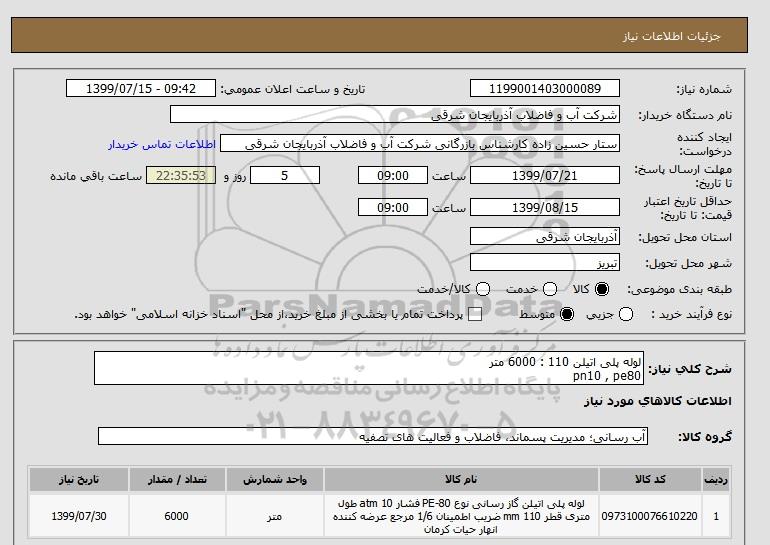Click the price validity time 09:00 field
The height and width of the screenshot is (545, 770).
393,207
